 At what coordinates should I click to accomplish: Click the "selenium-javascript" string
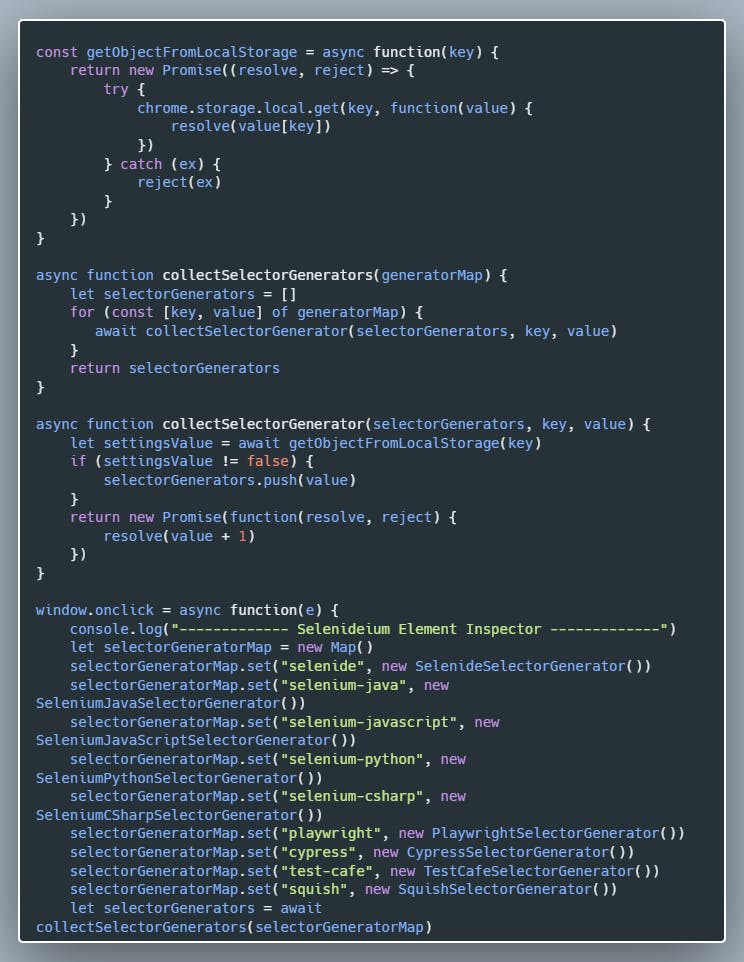(369, 722)
